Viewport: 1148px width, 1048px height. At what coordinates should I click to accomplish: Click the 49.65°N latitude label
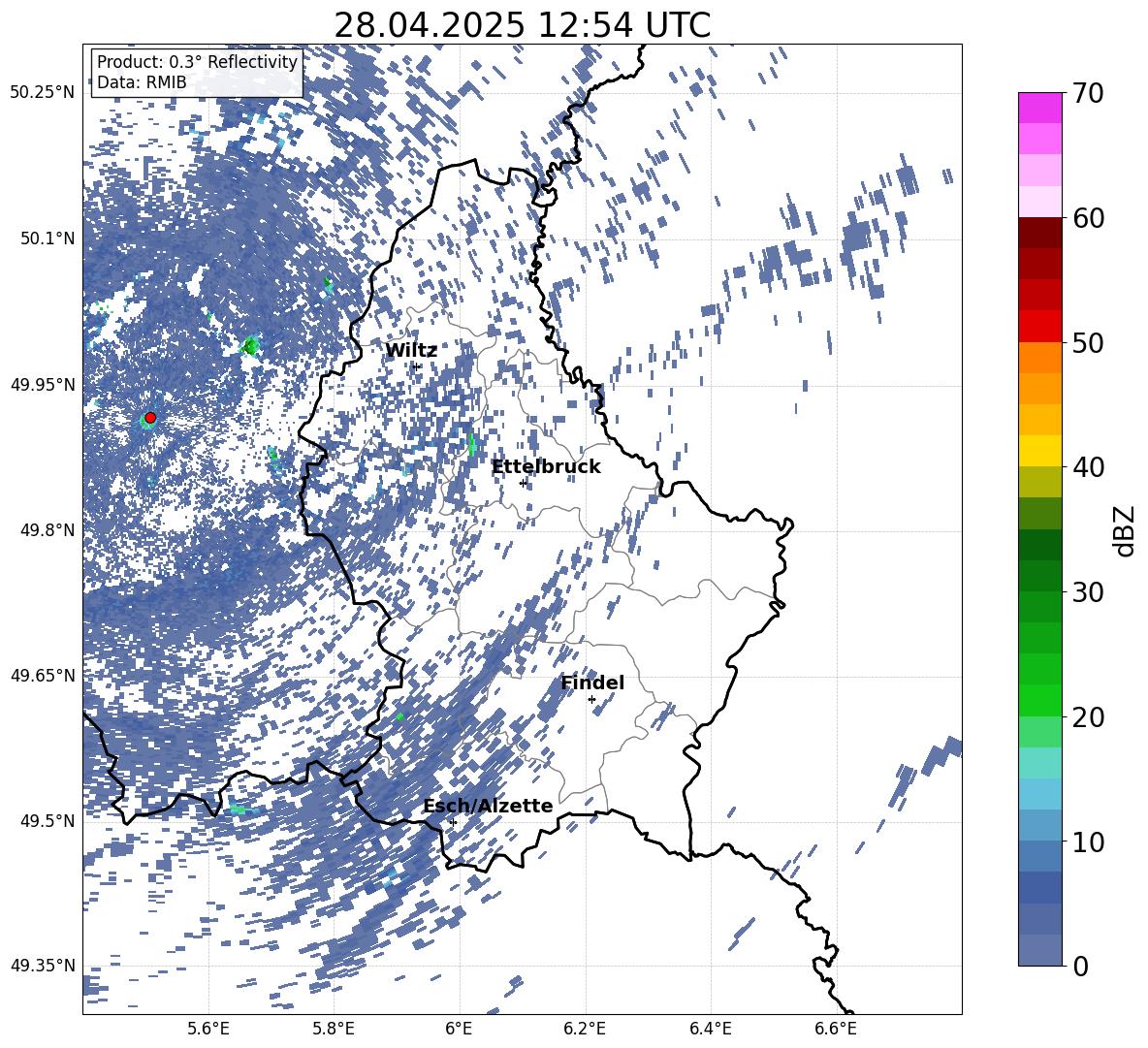[43, 676]
